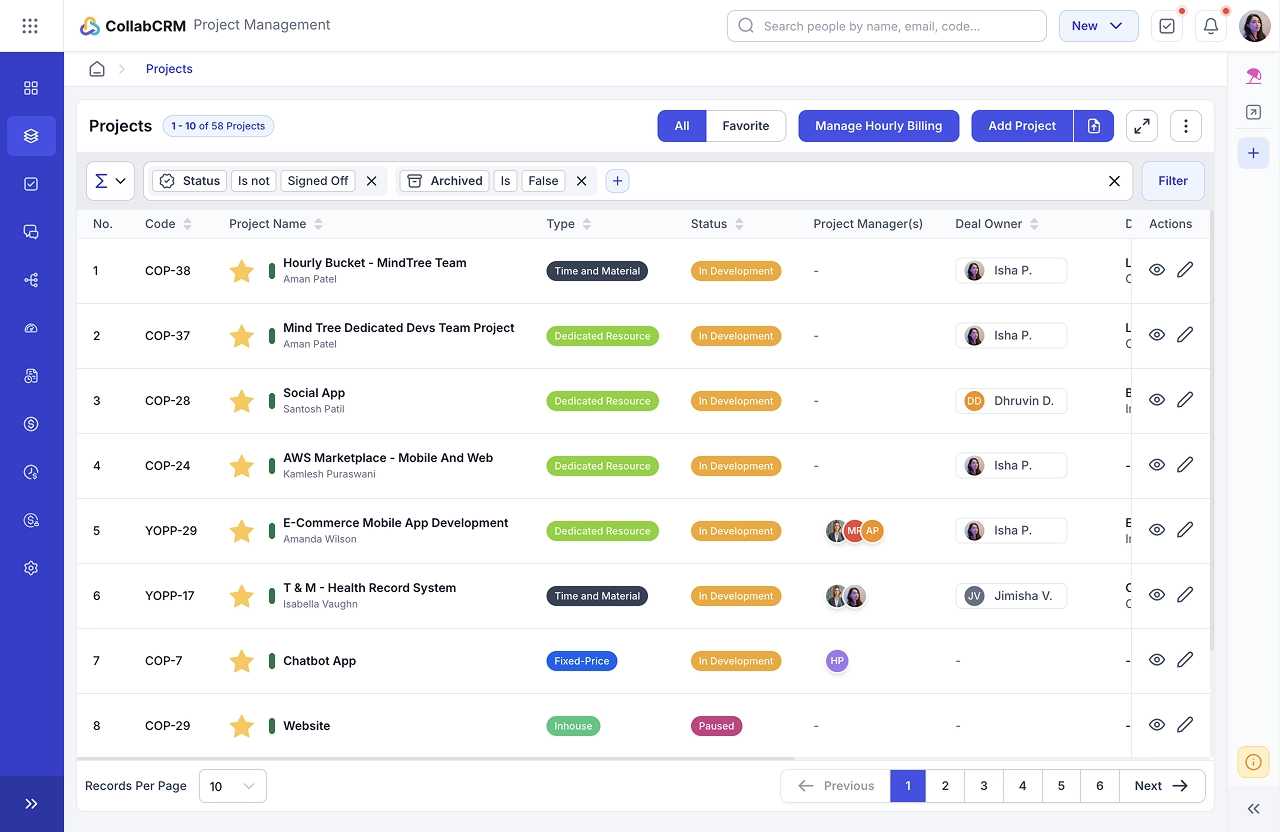Image resolution: width=1280 pixels, height=832 pixels.
Task: Go to Next page
Action: [x=1162, y=786]
